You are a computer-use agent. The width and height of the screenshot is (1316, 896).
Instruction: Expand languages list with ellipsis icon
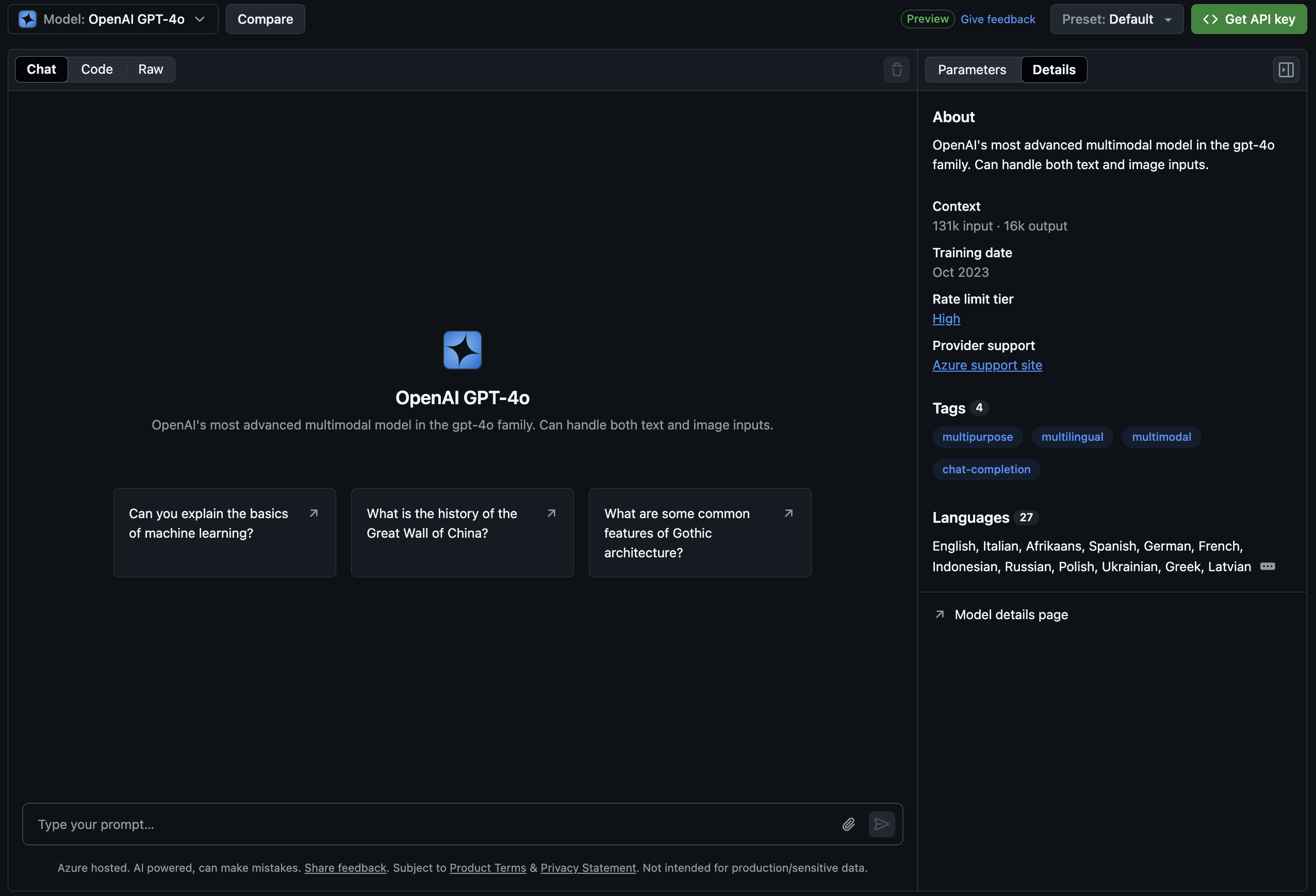[x=1268, y=567]
